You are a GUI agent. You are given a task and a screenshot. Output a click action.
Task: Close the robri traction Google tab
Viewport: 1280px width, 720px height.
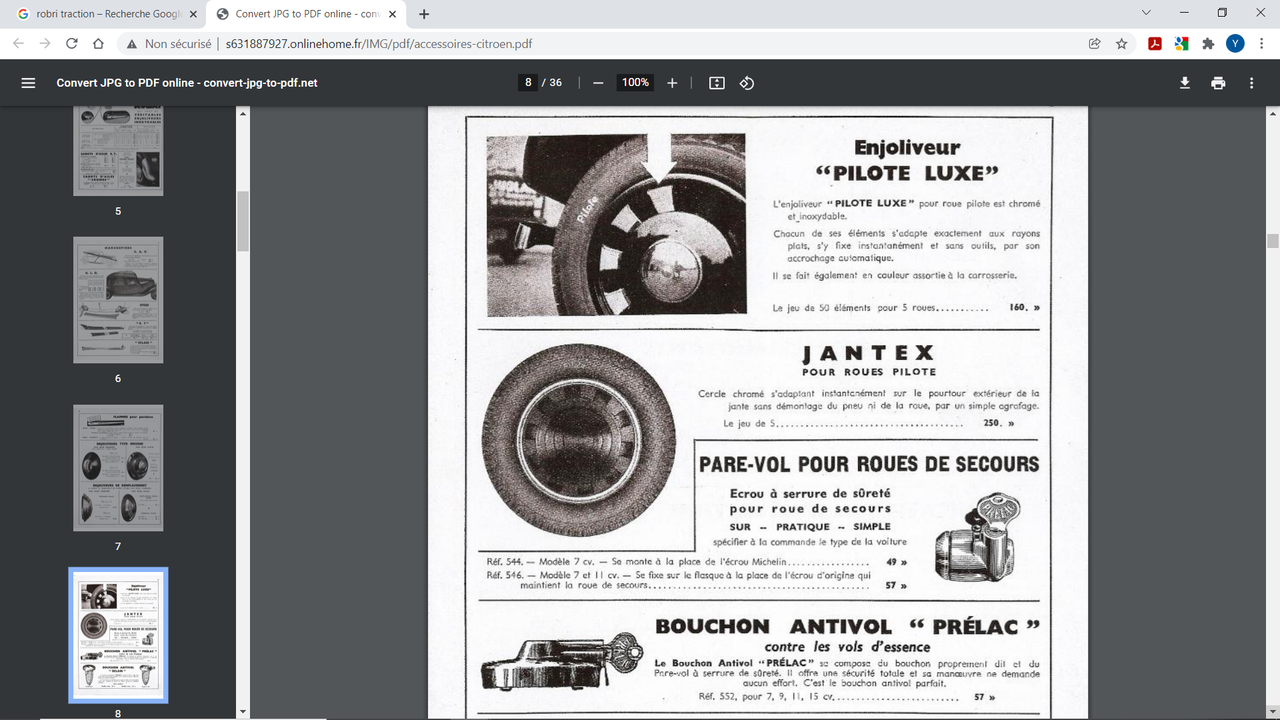tap(193, 14)
